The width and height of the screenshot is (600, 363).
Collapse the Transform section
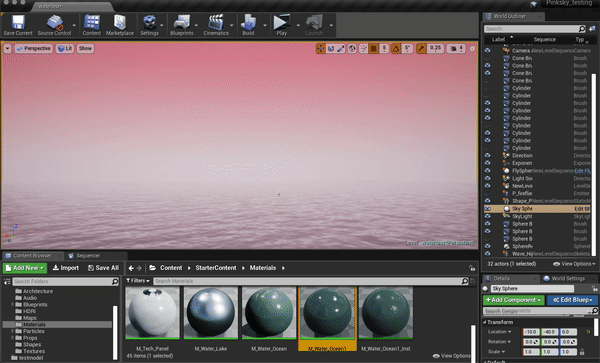(x=485, y=322)
